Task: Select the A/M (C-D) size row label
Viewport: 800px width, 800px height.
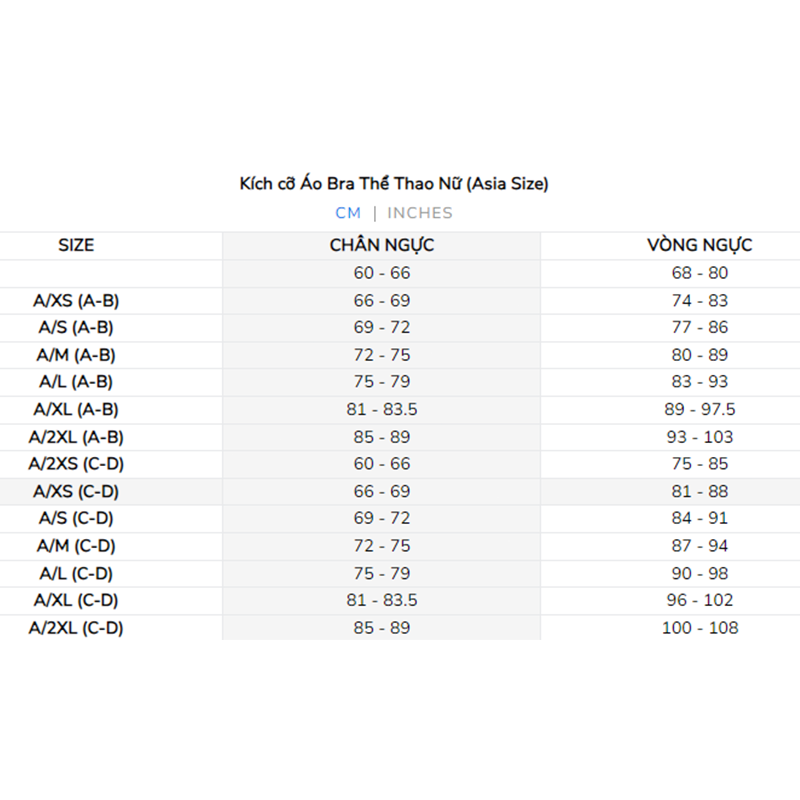Action: 76,546
